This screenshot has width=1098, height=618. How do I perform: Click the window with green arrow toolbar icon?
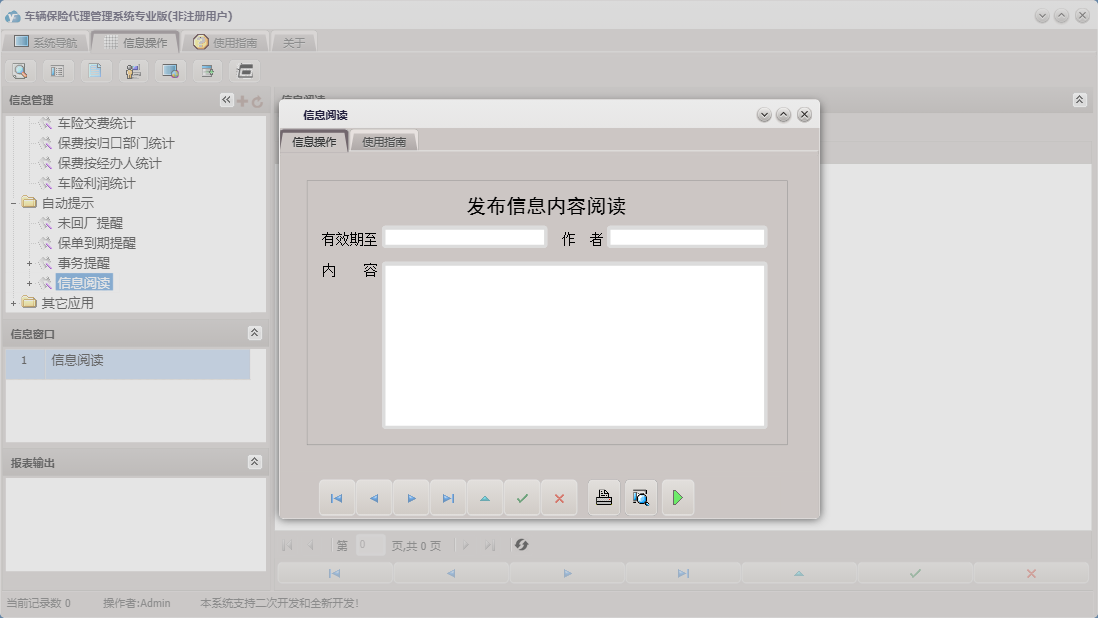click(207, 71)
